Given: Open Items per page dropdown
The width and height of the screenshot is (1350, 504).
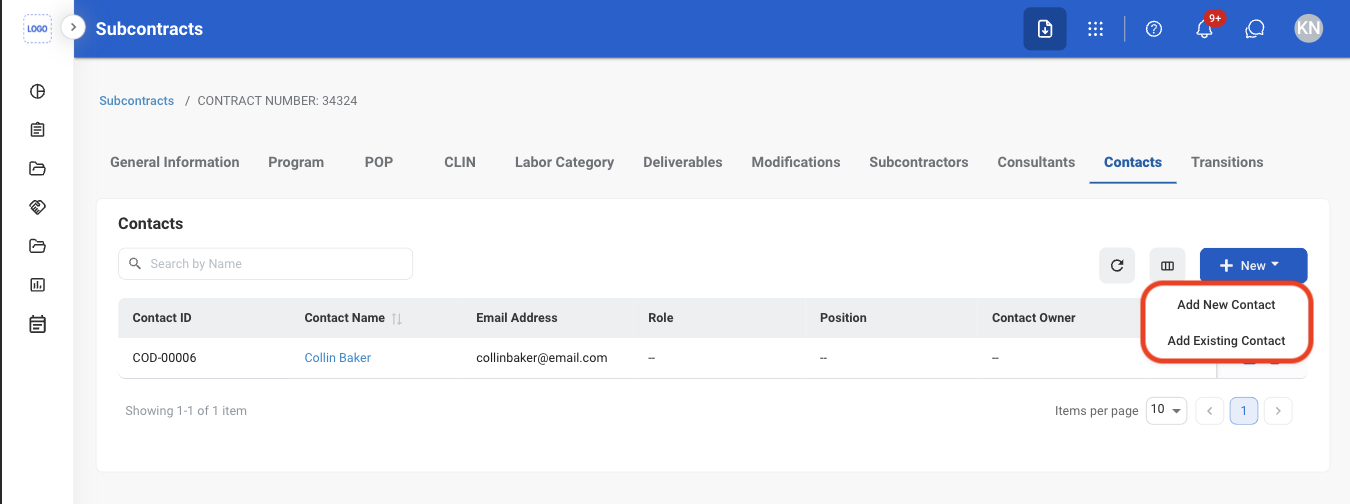Looking at the screenshot, I should click(x=1166, y=411).
